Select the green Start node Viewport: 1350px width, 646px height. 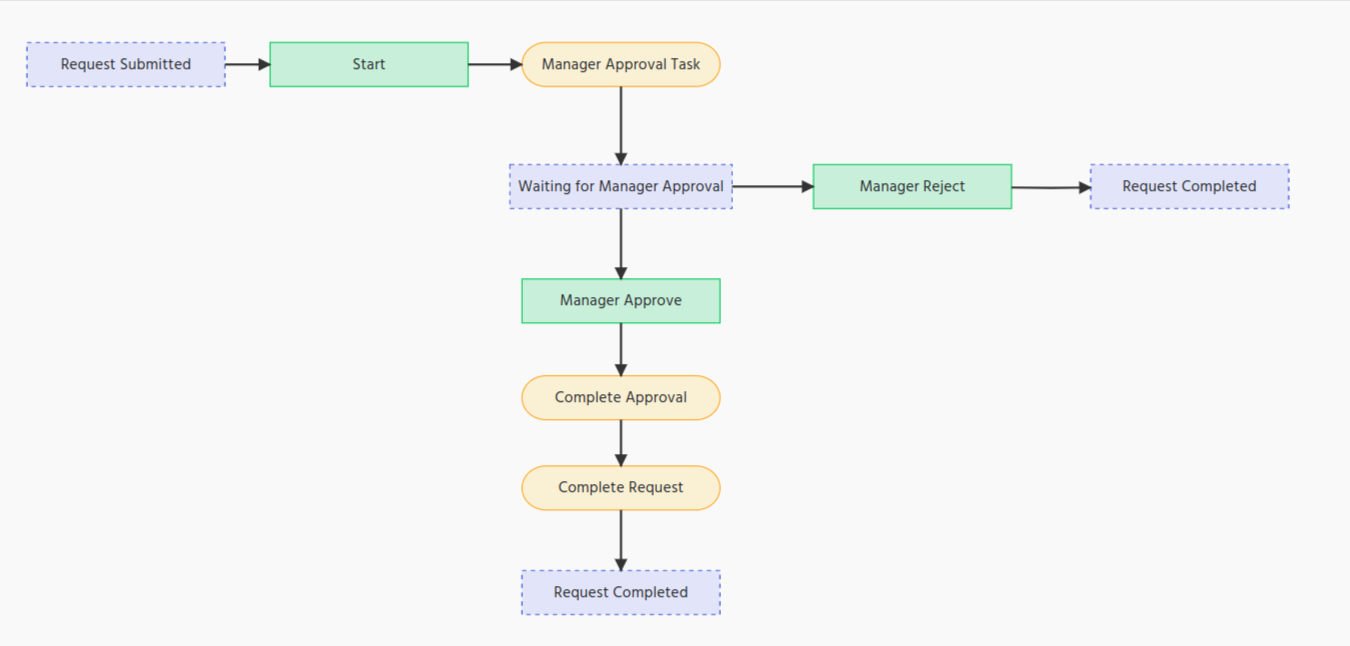369,64
